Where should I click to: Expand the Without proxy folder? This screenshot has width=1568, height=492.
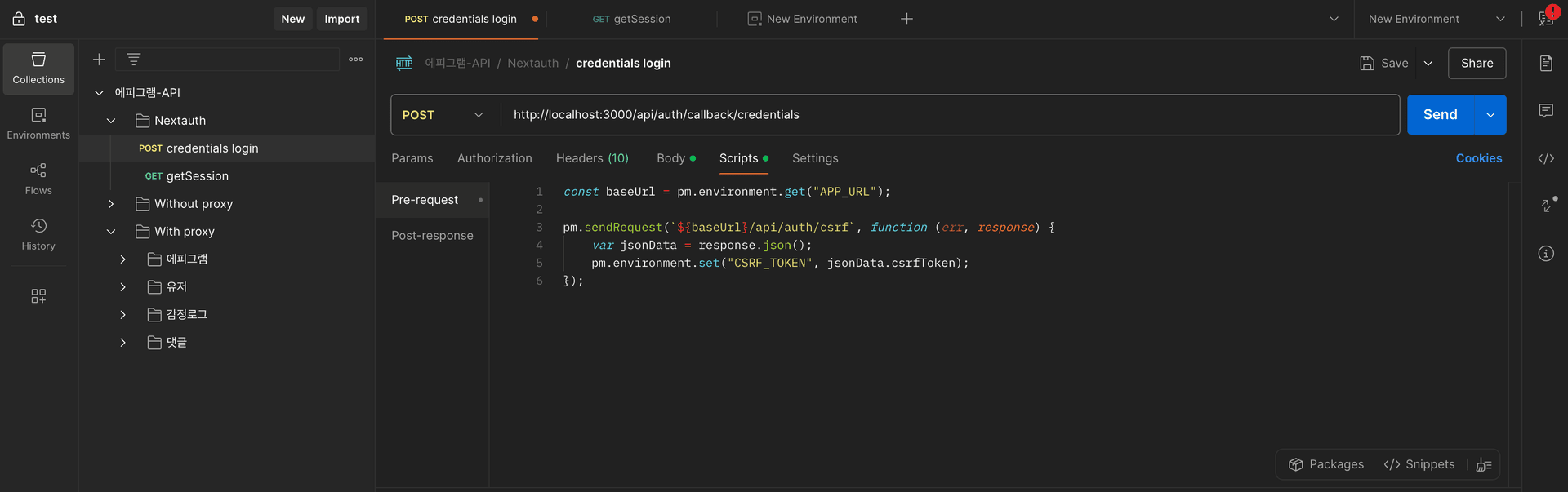click(x=111, y=204)
